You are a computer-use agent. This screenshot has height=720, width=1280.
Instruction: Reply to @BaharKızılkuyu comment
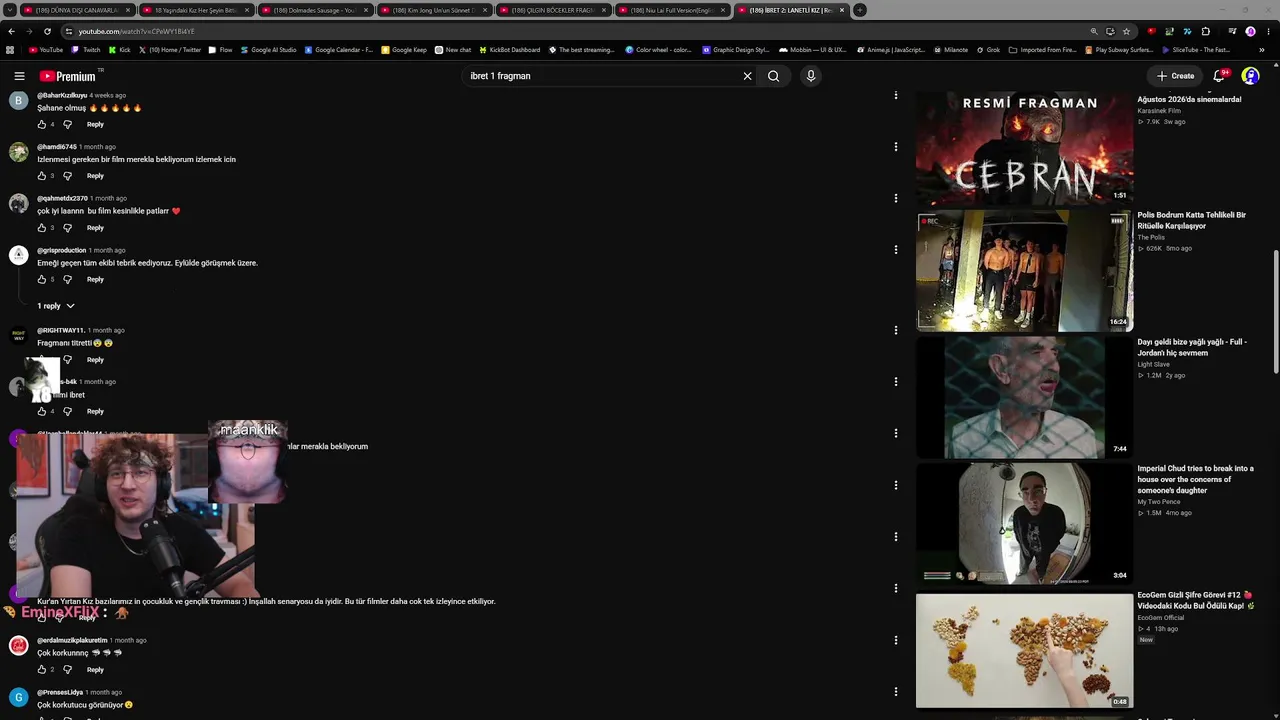[x=95, y=124]
